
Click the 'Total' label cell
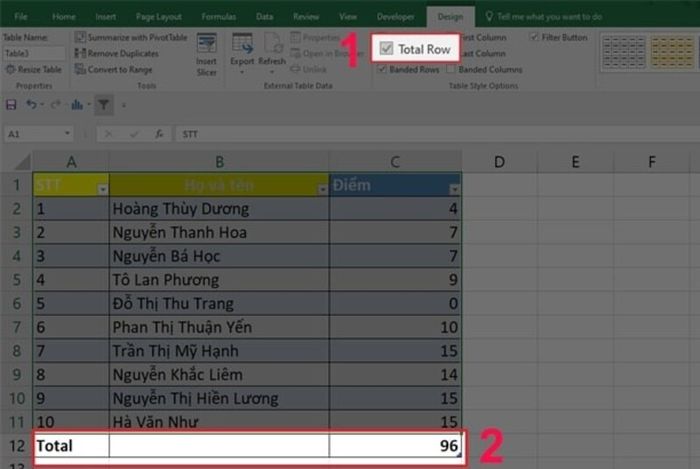[71, 445]
